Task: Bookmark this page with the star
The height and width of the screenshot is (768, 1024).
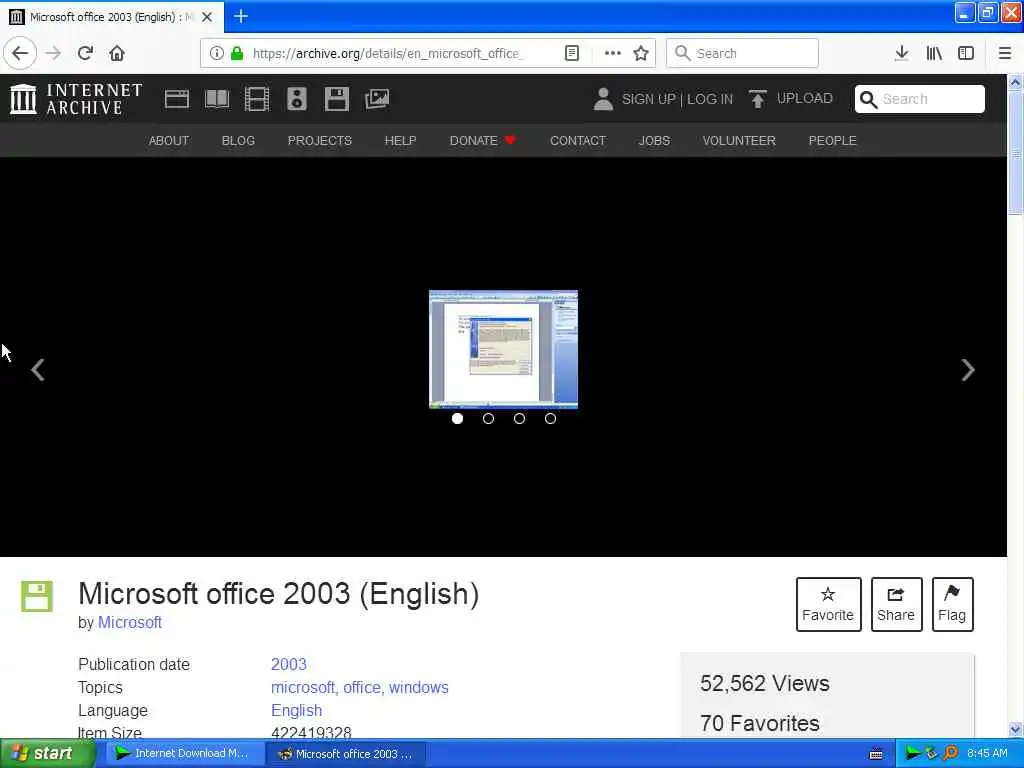Action: pos(641,54)
